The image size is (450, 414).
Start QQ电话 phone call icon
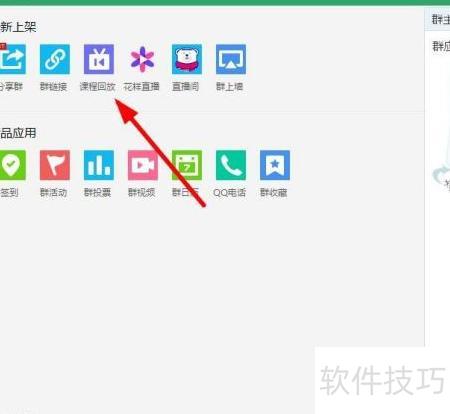click(231, 165)
